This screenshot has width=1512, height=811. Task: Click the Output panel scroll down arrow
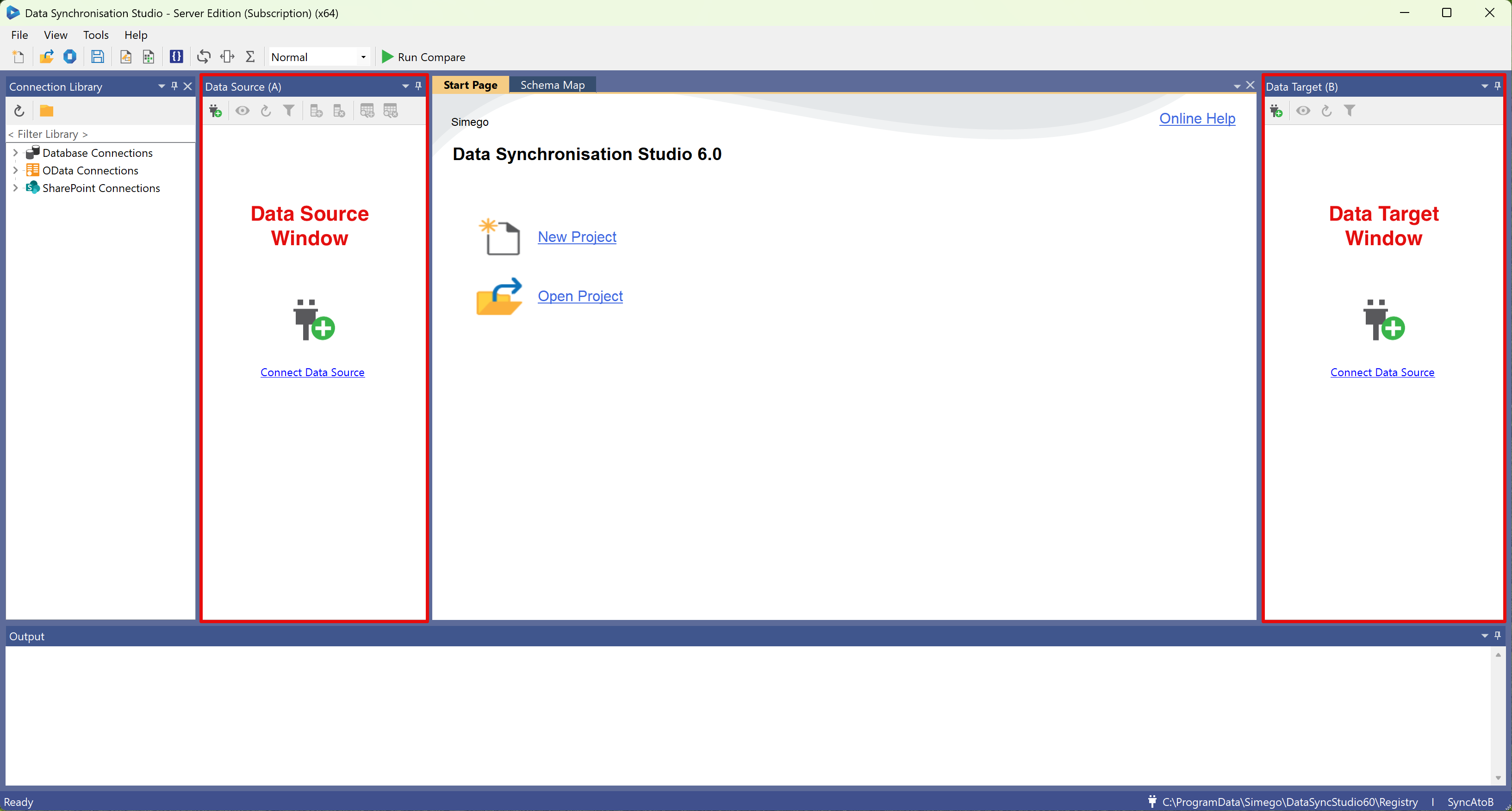pyautogui.click(x=1499, y=778)
